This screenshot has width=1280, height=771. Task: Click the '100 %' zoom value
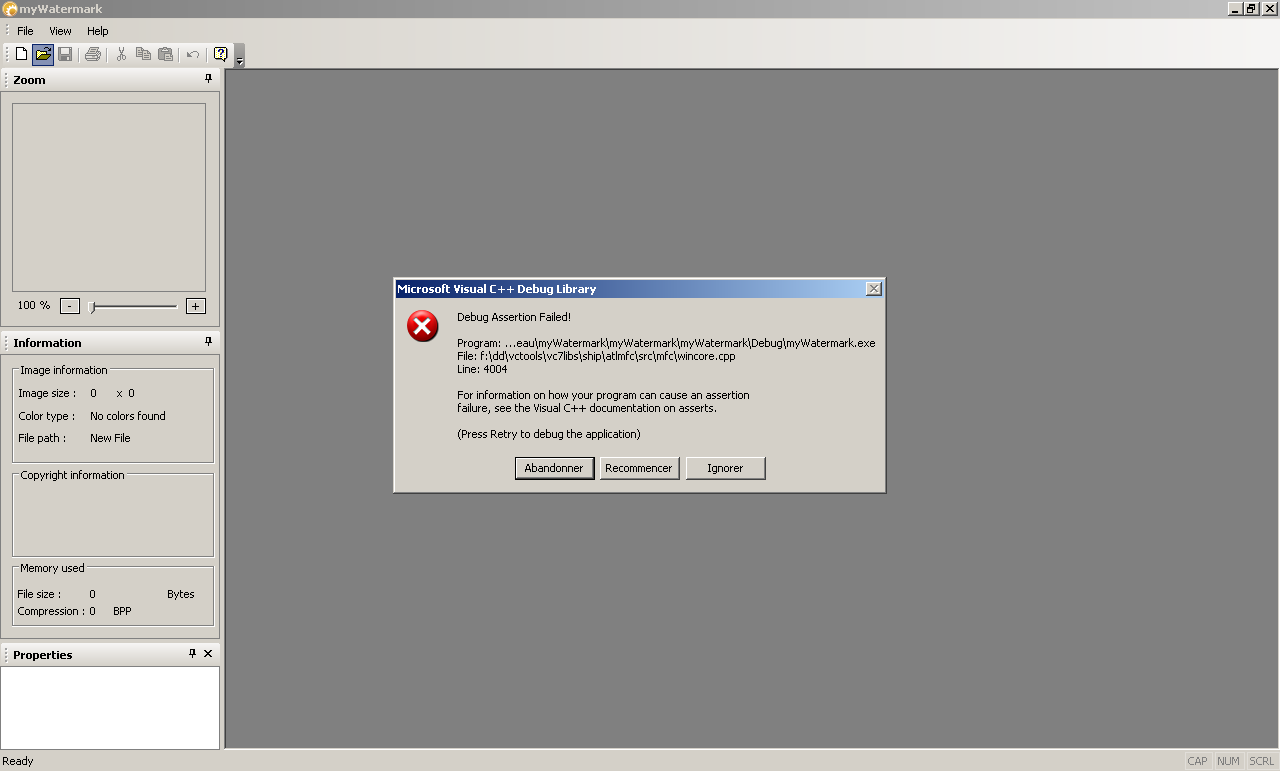pos(34,305)
